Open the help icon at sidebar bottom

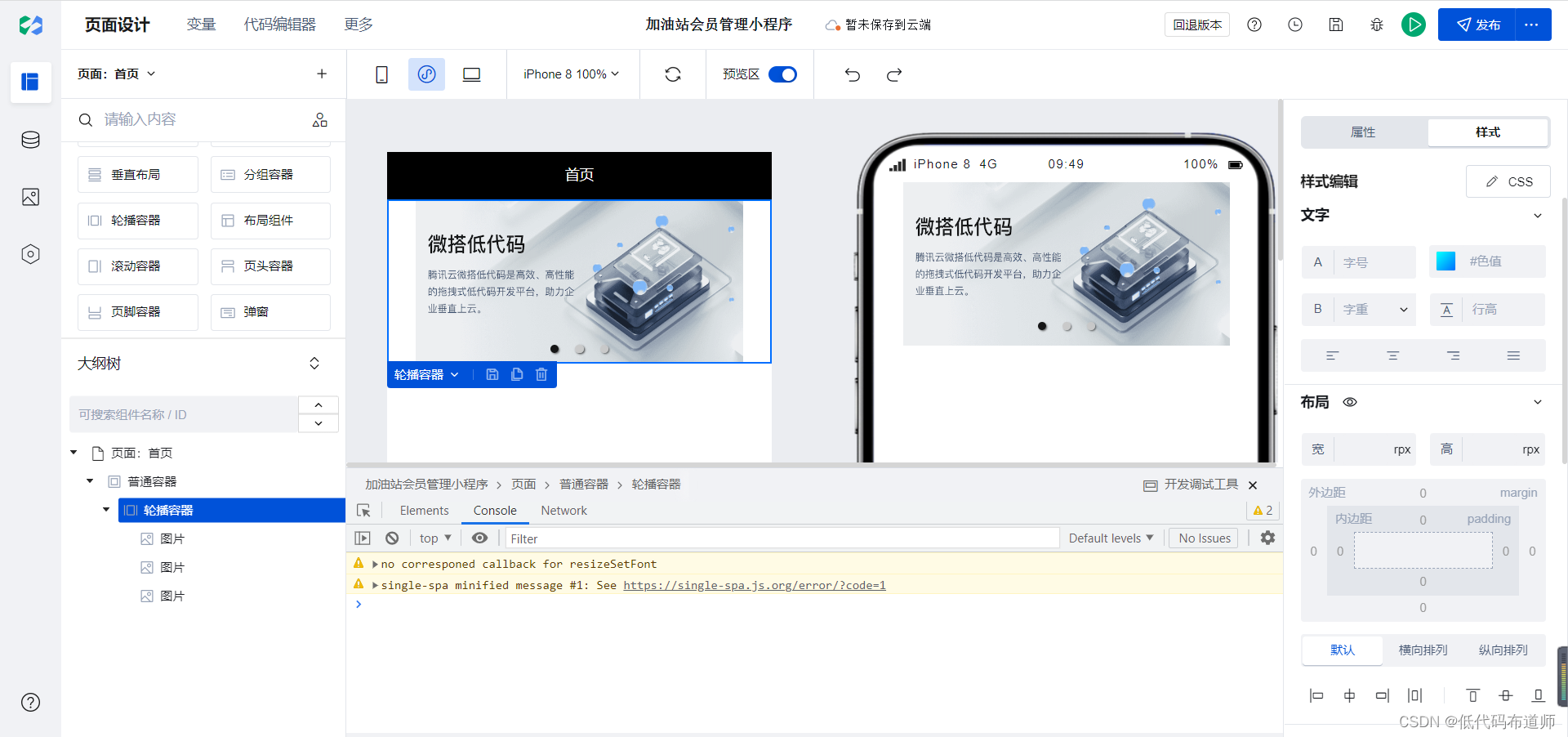(x=30, y=702)
